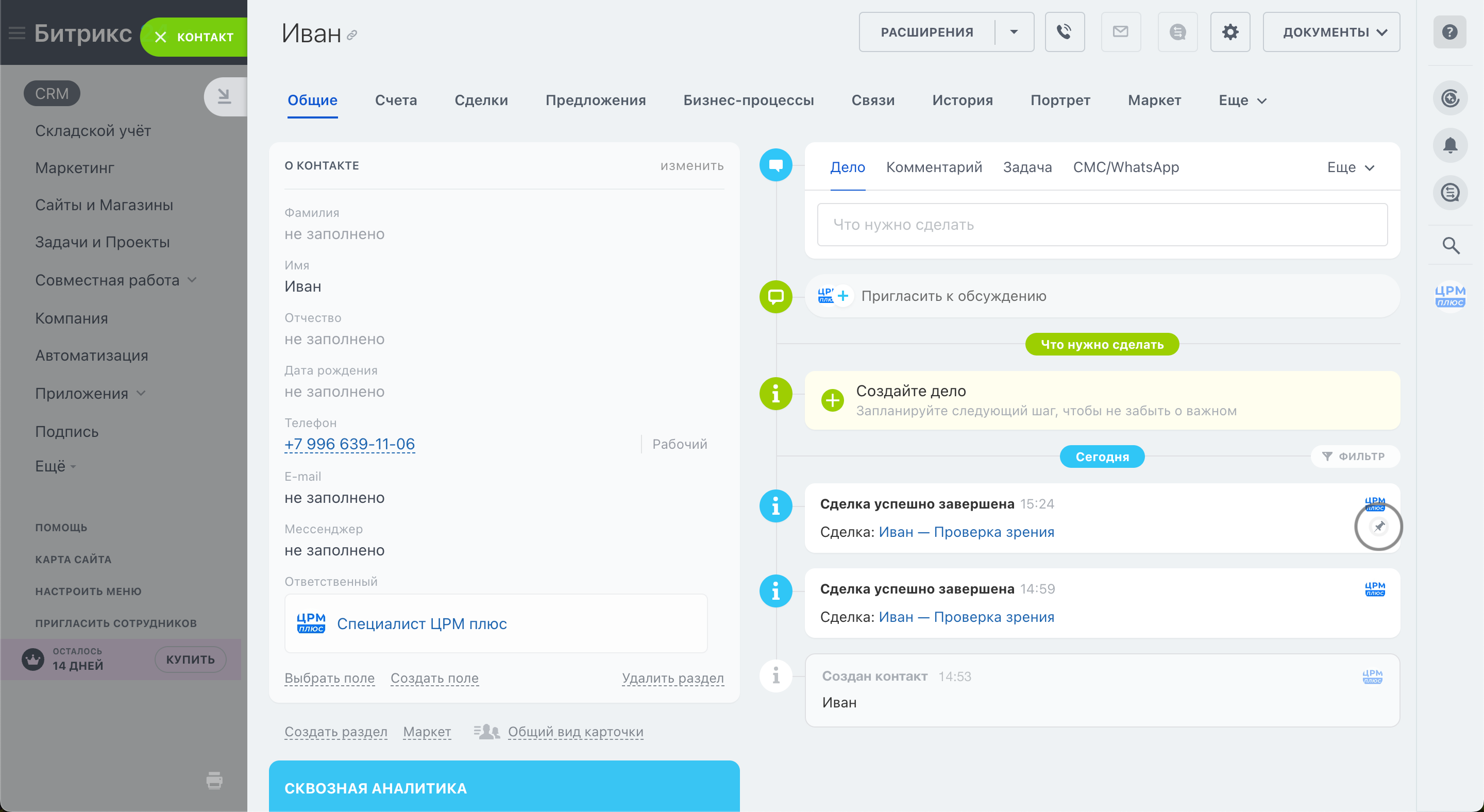Click the envelope email icon
Image resolution: width=1484 pixels, height=812 pixels.
(x=1121, y=32)
